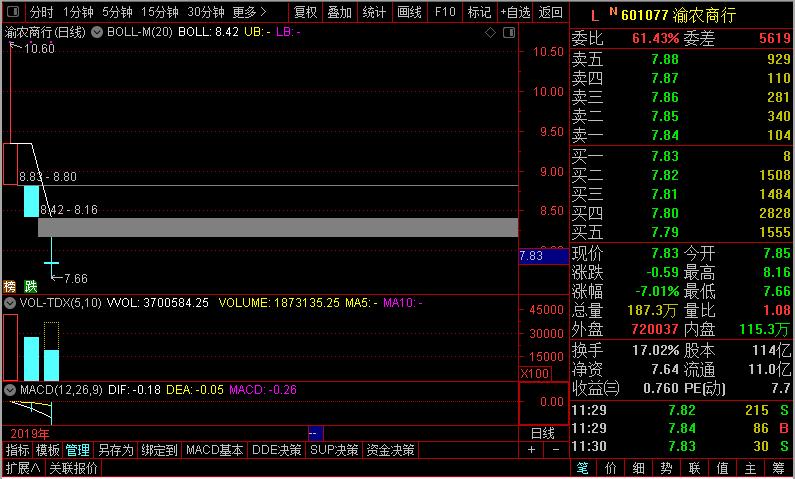Click the 换手 17.02% value
This screenshot has height=479, width=795.
coord(655,350)
